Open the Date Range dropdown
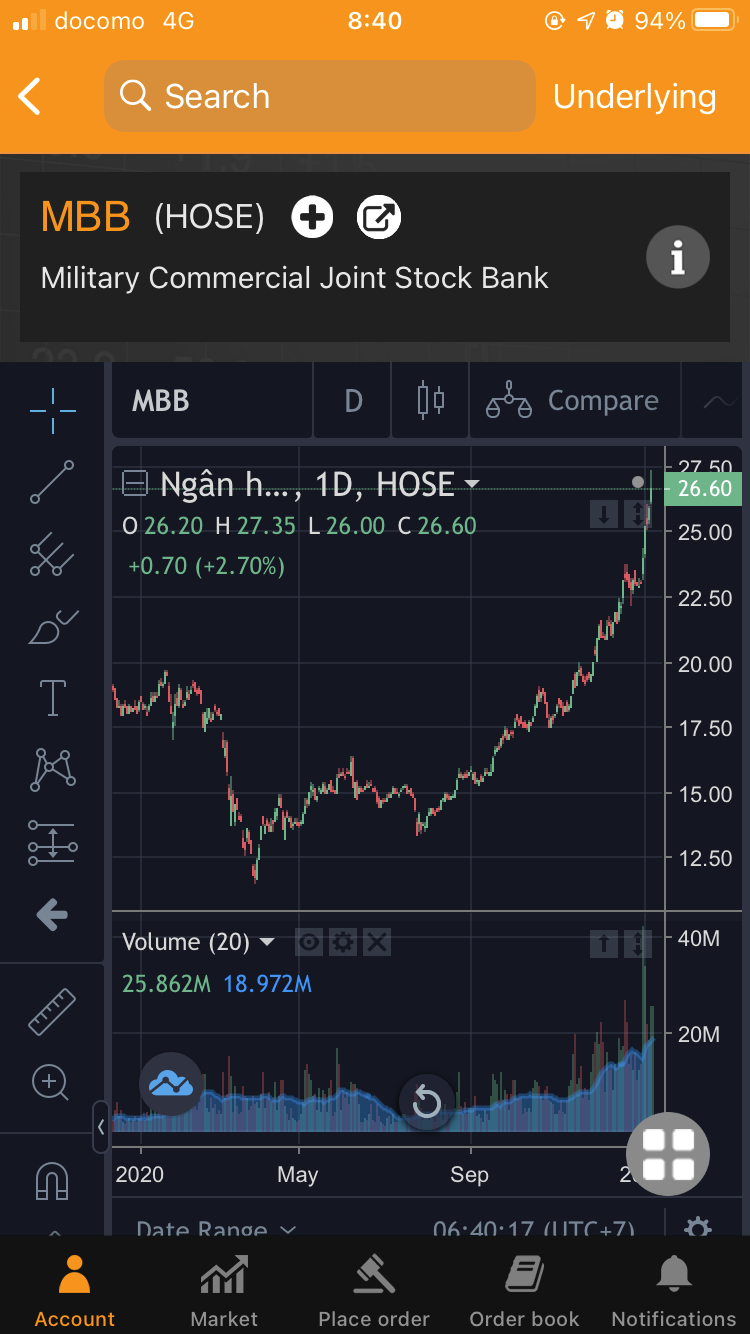The height and width of the screenshot is (1334, 750). click(x=216, y=1230)
